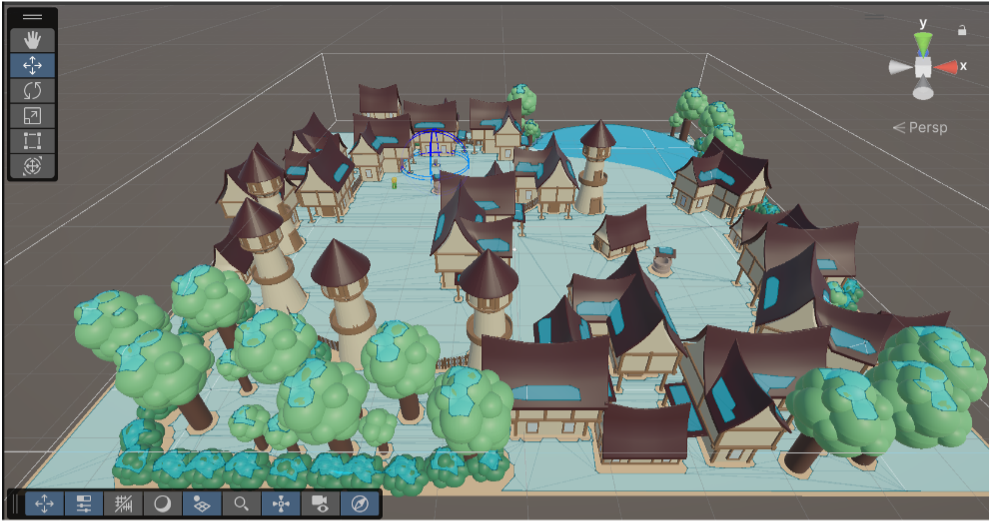Toggle grid snapping in bottom toolbar
Screen dimensions: 990x525
tap(123, 504)
